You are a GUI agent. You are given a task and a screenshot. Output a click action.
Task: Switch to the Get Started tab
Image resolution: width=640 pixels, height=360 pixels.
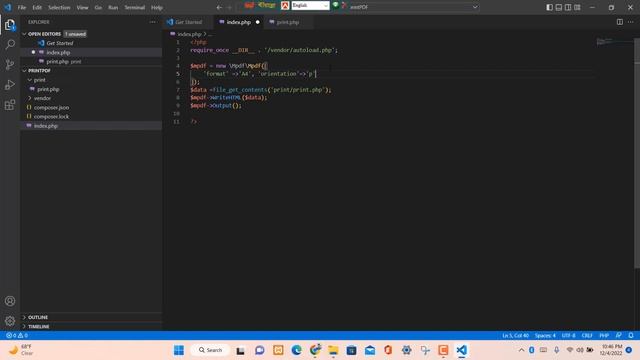[189, 22]
